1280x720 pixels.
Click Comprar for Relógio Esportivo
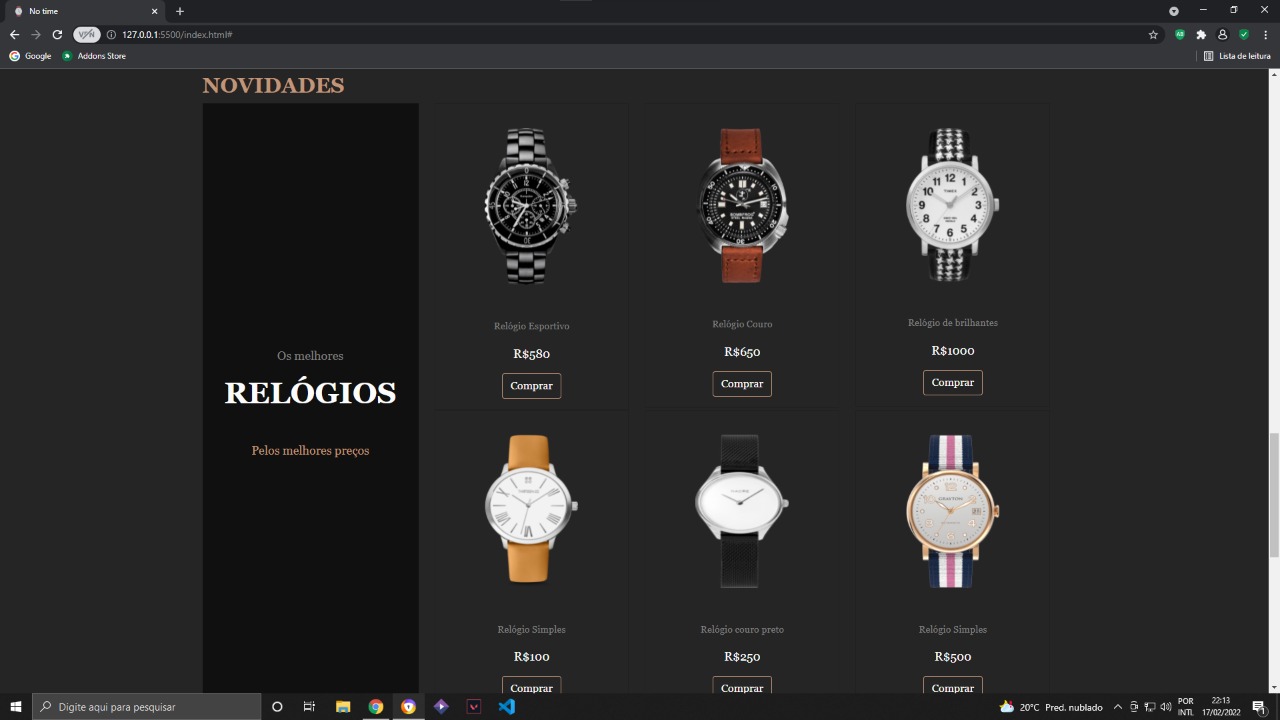pos(531,385)
